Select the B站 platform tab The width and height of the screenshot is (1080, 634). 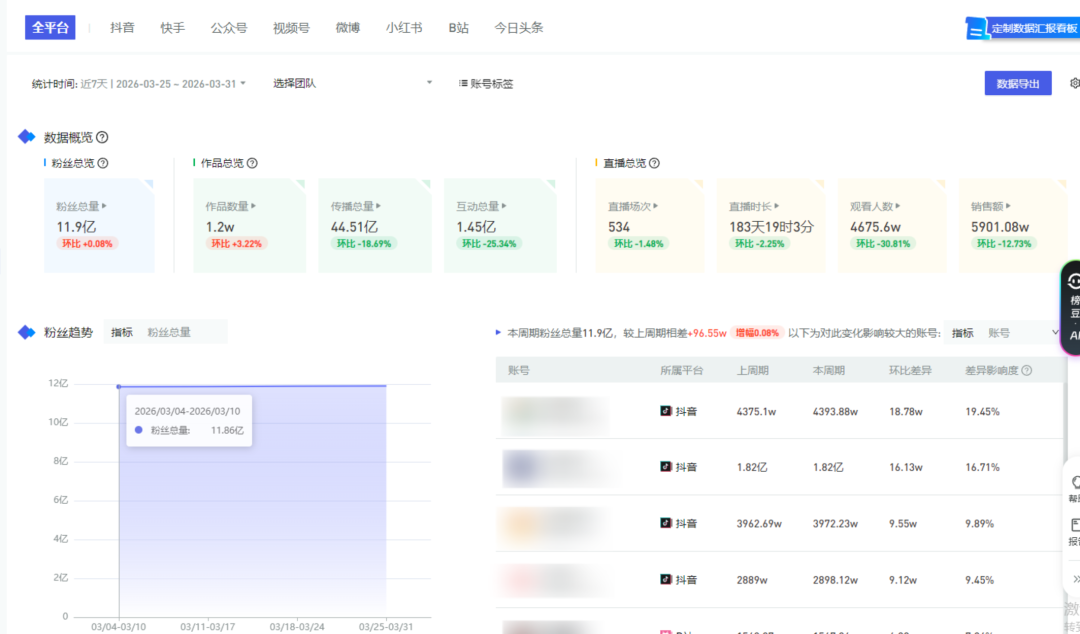pyautogui.click(x=458, y=28)
